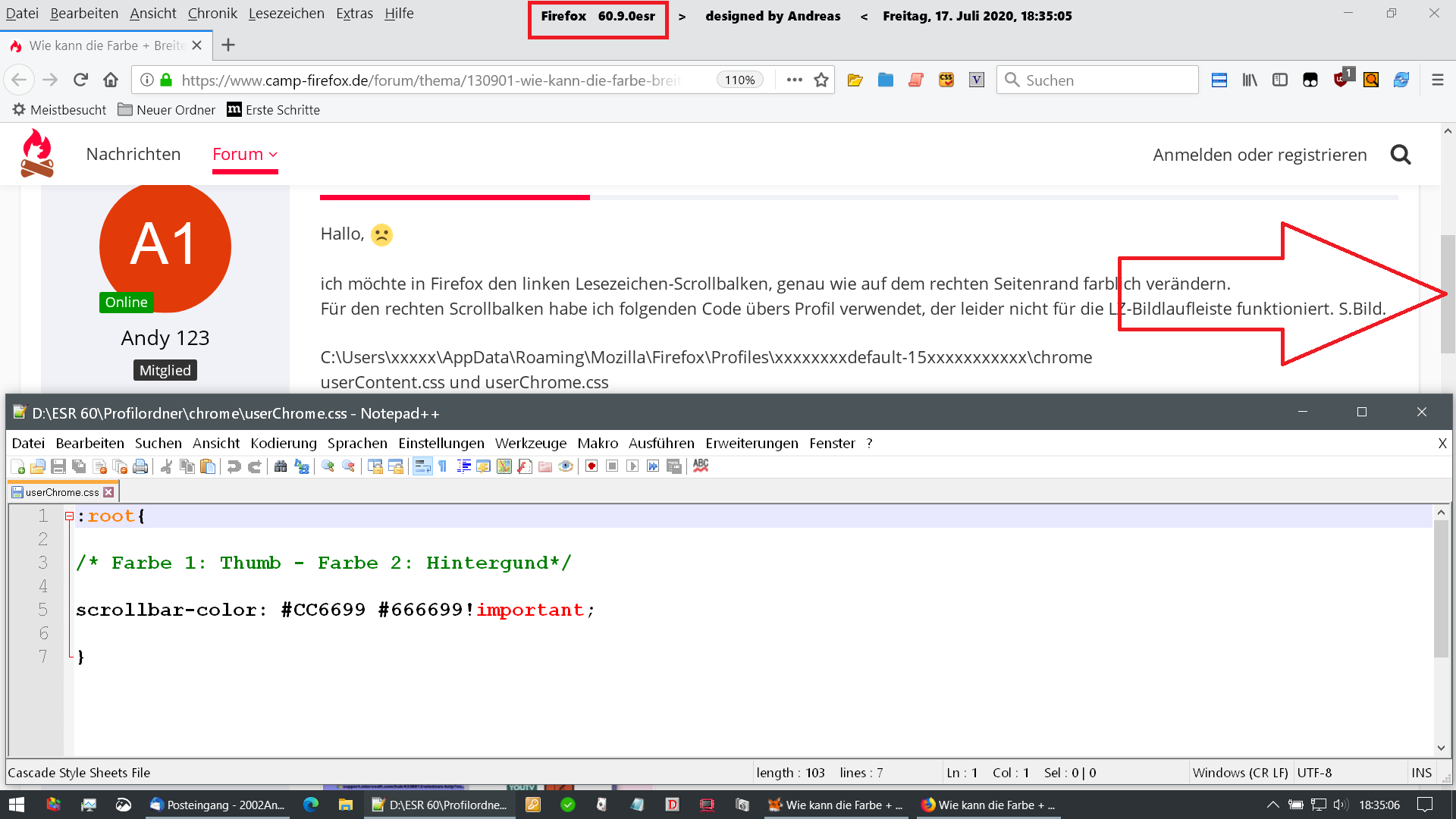Toggle show all characters pilcrow icon
The height and width of the screenshot is (819, 1456).
(x=443, y=466)
